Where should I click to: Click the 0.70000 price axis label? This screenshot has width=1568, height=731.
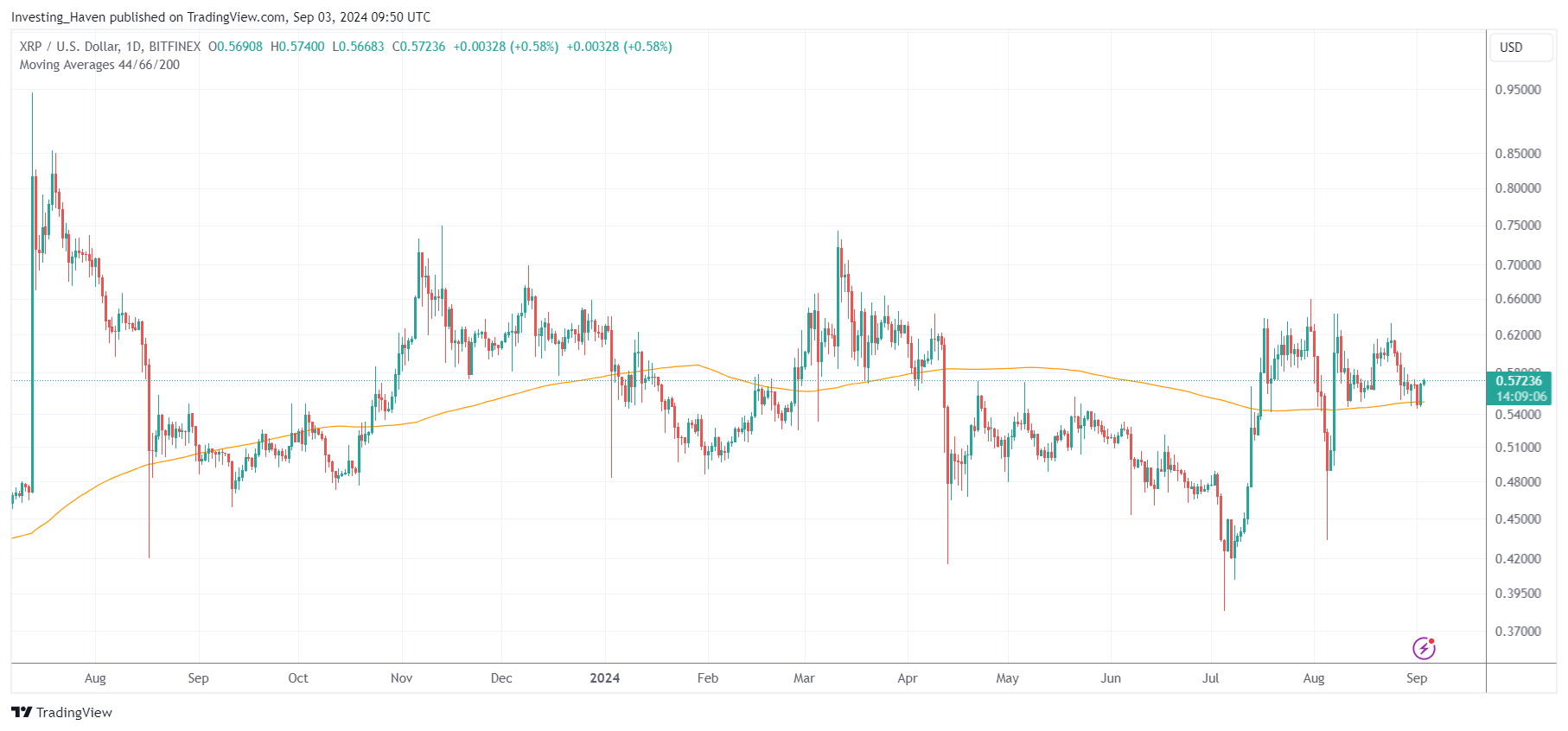click(x=1518, y=265)
